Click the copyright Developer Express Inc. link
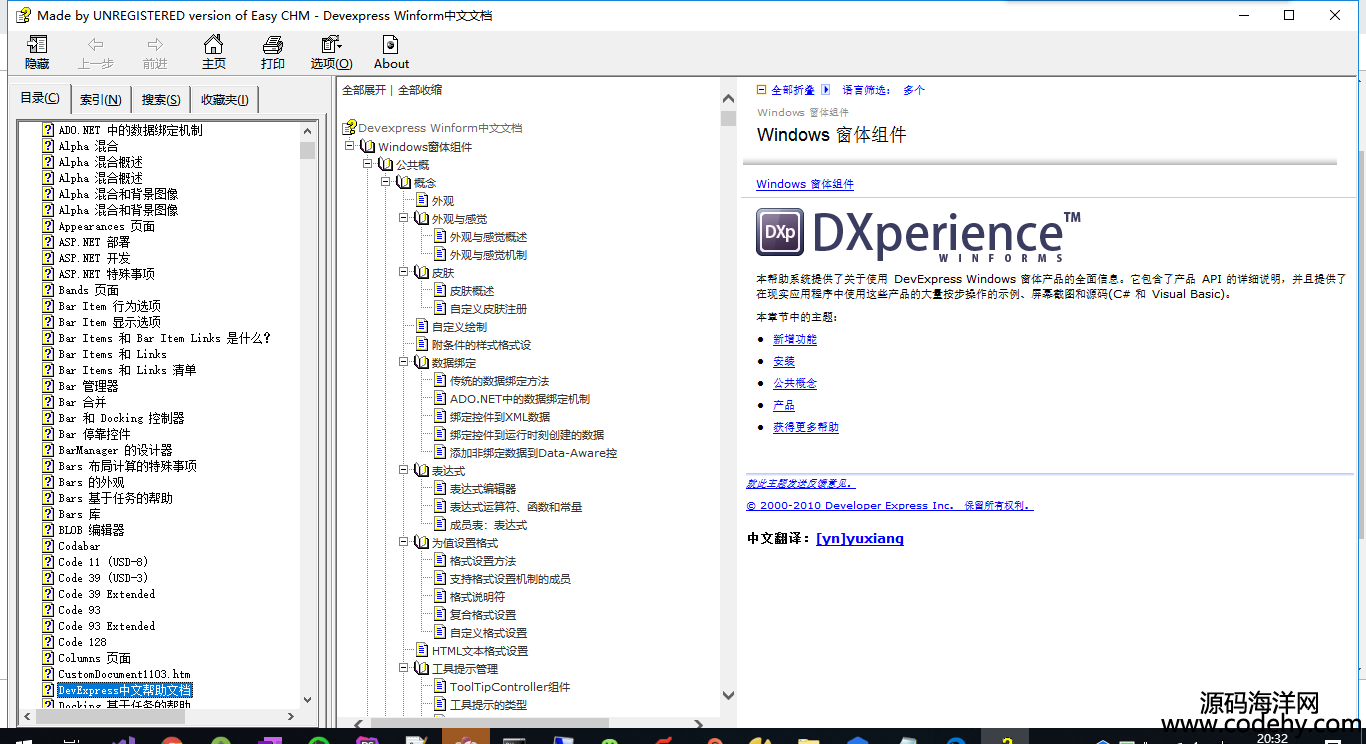The width and height of the screenshot is (1366, 744). click(x=890, y=506)
